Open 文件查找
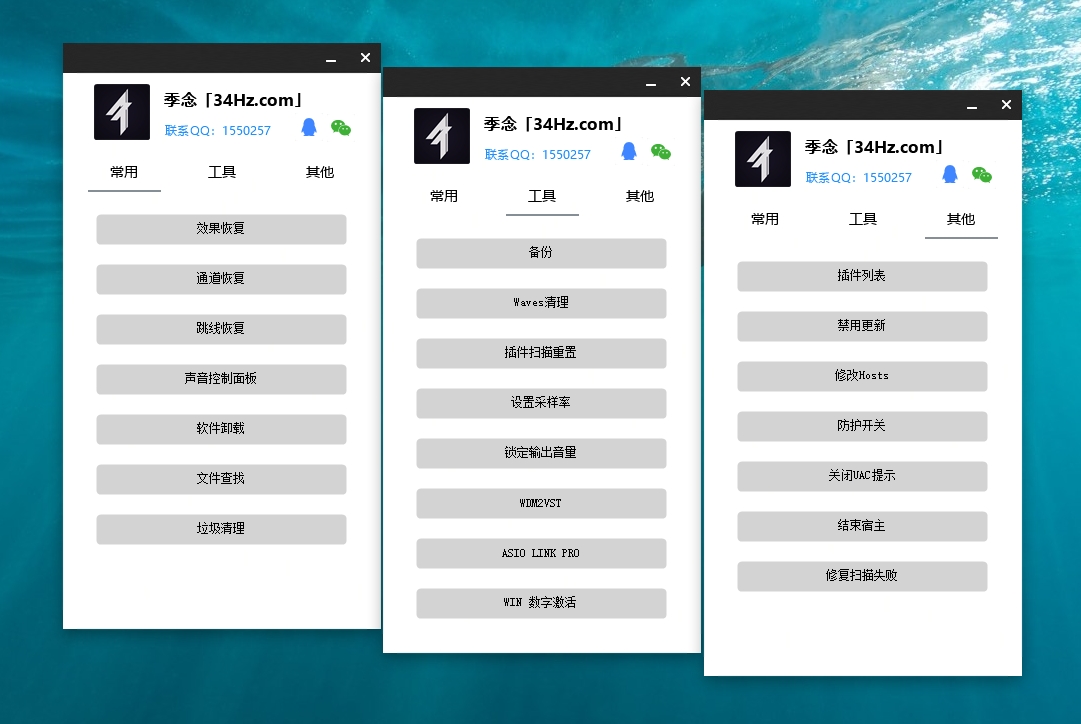 coord(221,479)
